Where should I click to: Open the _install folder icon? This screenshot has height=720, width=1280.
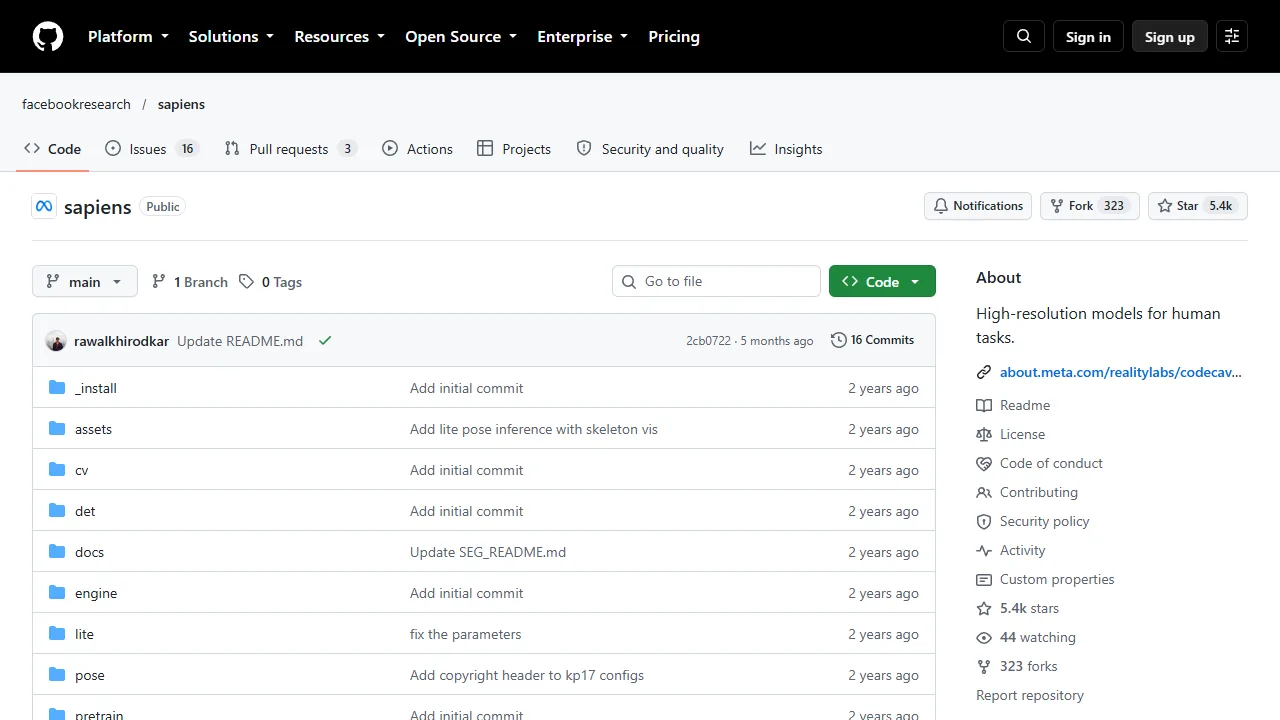[x=57, y=388]
